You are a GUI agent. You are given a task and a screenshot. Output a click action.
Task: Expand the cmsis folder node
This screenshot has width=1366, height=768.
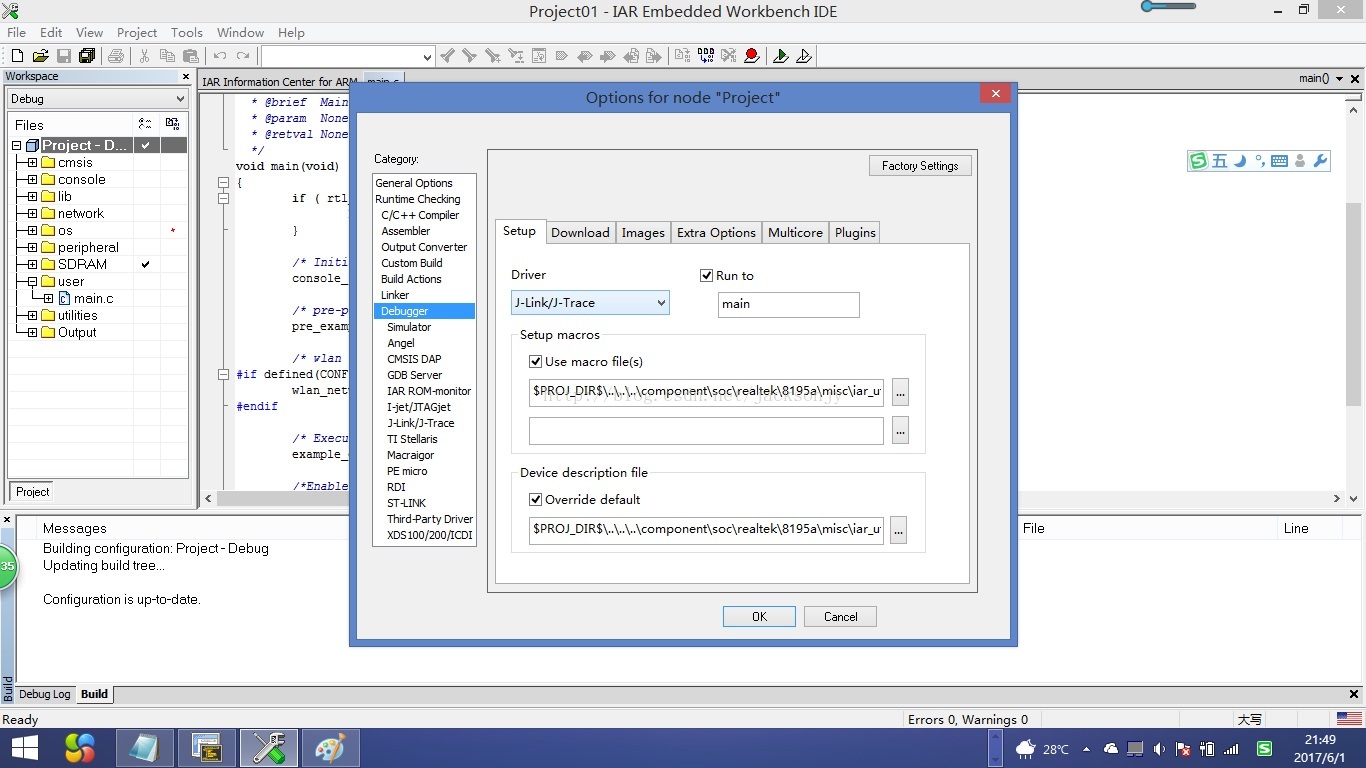32,163
